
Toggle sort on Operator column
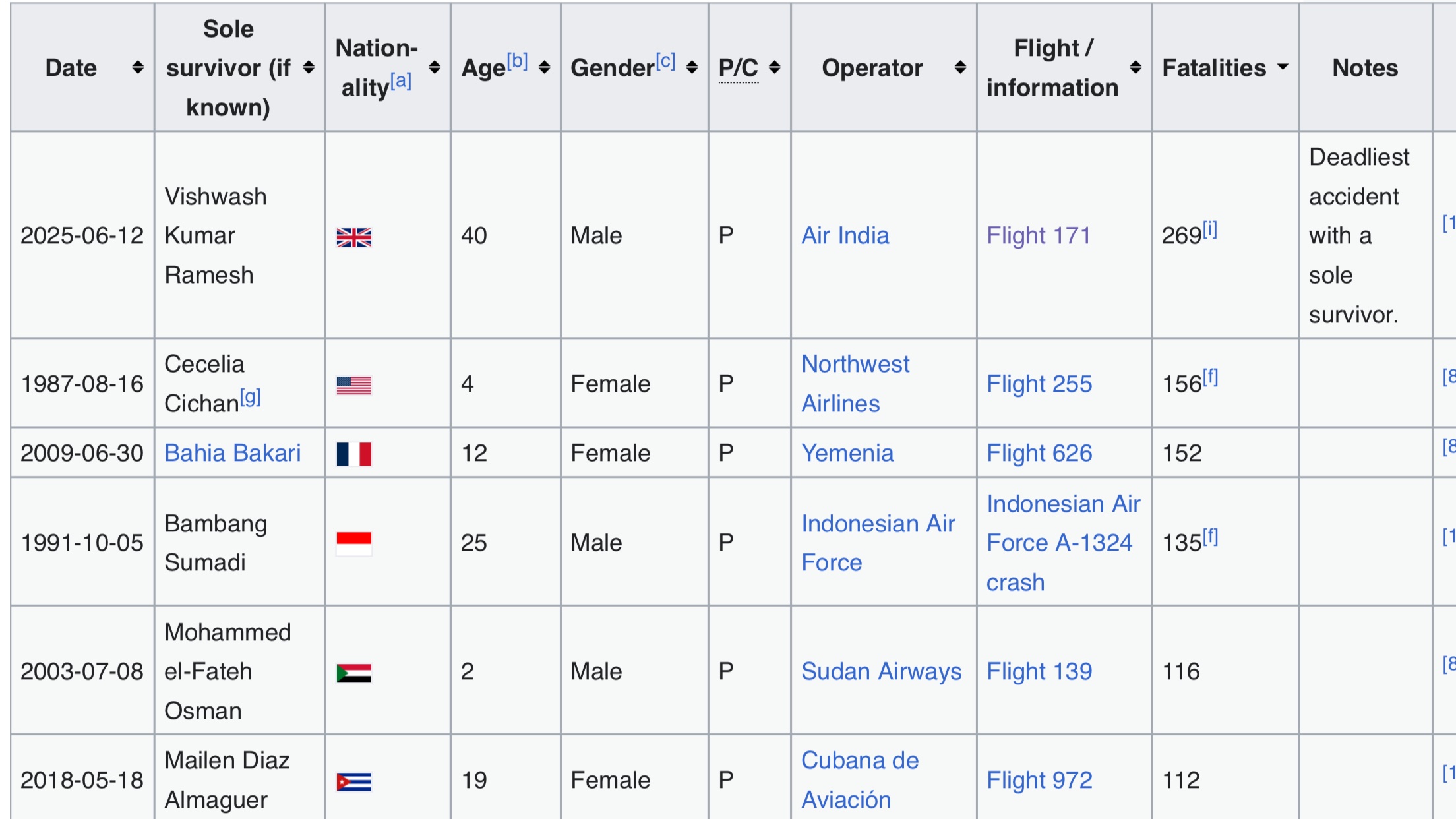point(960,67)
